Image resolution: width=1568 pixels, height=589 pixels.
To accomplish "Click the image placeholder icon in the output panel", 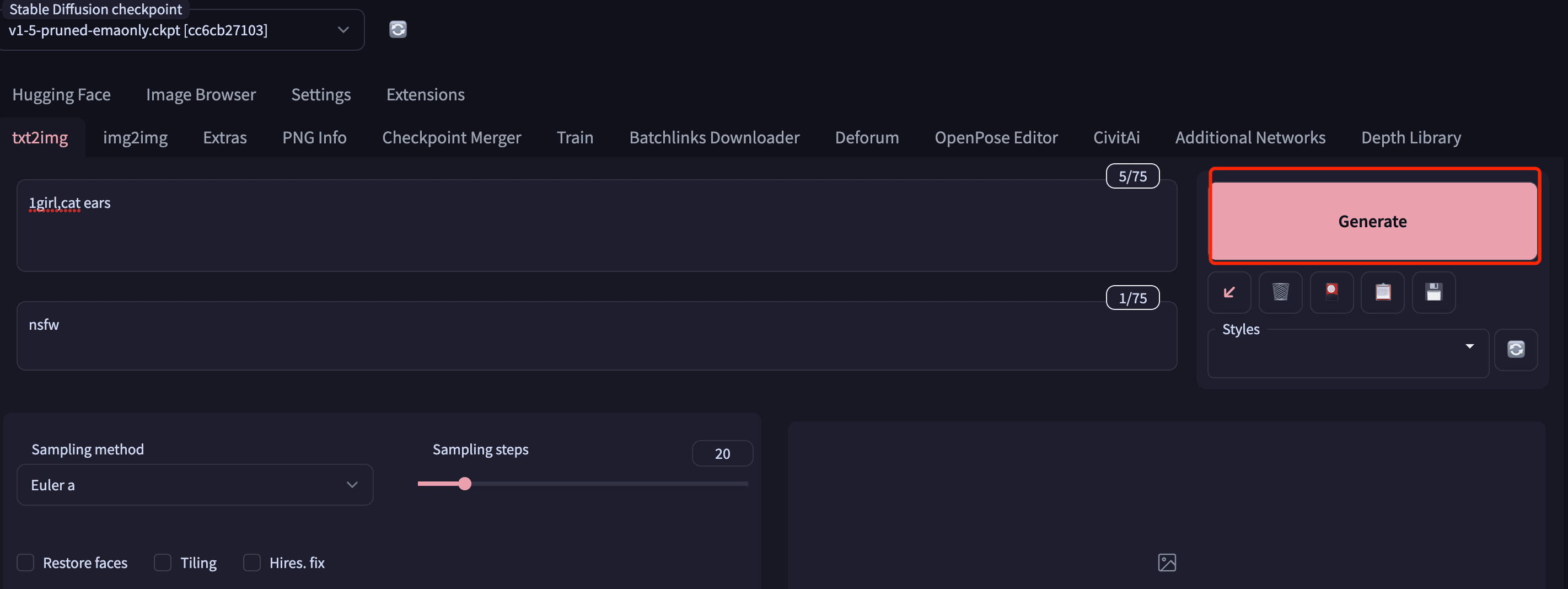I will point(1166,562).
